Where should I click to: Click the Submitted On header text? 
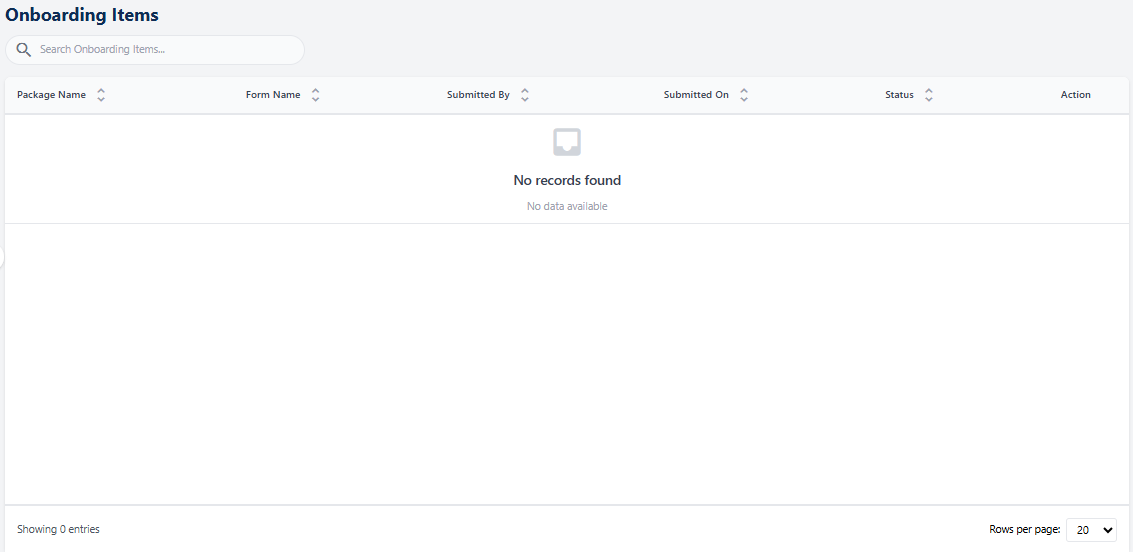[x=697, y=95]
